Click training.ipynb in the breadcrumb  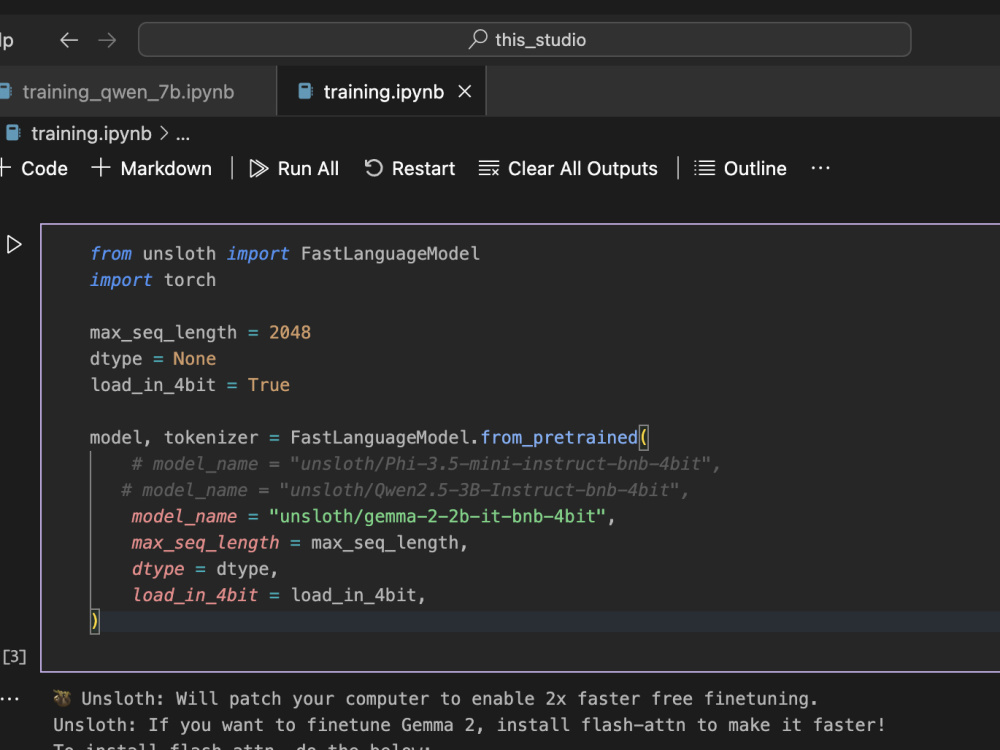(91, 133)
